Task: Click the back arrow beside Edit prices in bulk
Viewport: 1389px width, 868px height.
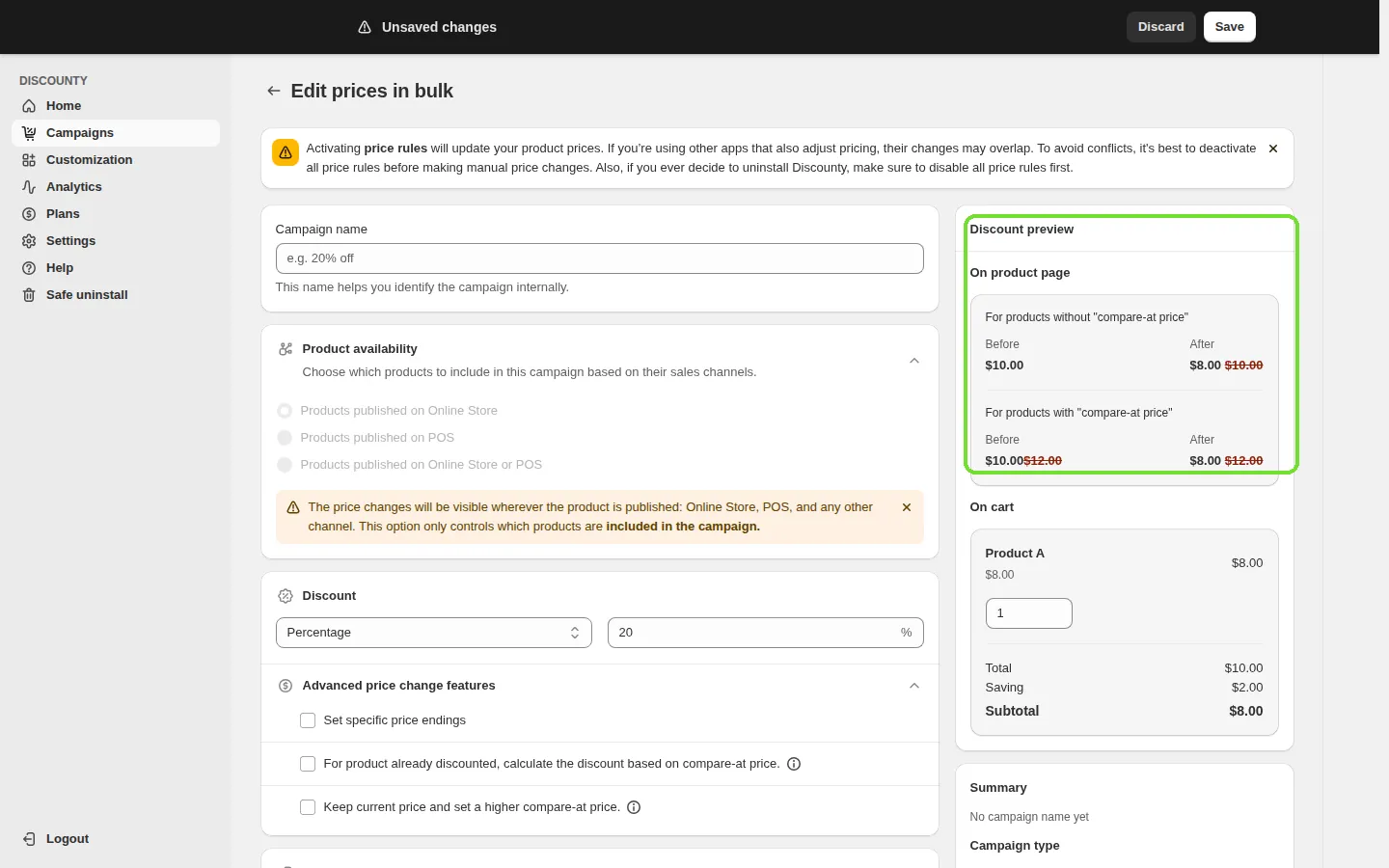Action: pos(274,91)
